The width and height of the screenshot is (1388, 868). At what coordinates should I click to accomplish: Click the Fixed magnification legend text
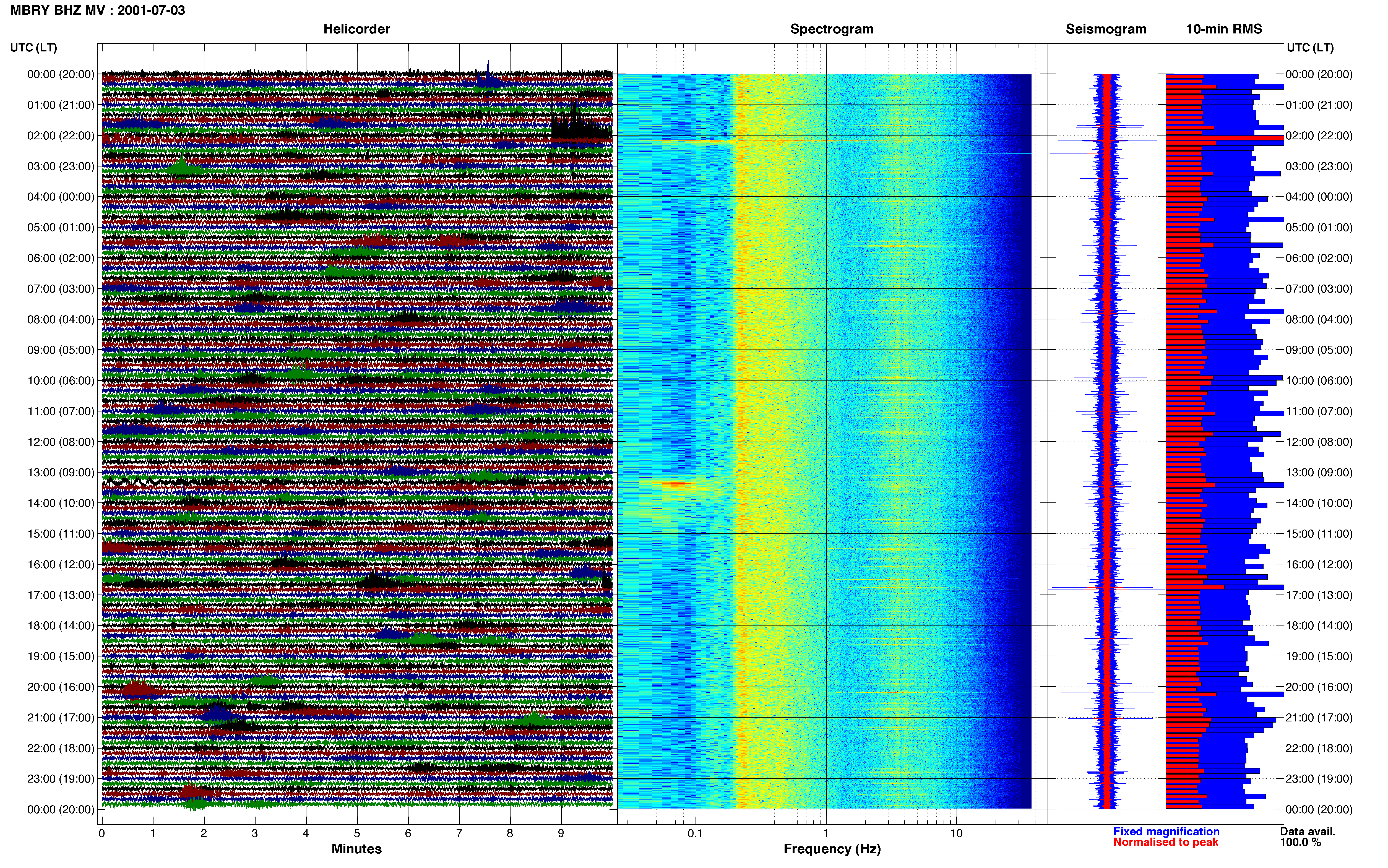1166,832
